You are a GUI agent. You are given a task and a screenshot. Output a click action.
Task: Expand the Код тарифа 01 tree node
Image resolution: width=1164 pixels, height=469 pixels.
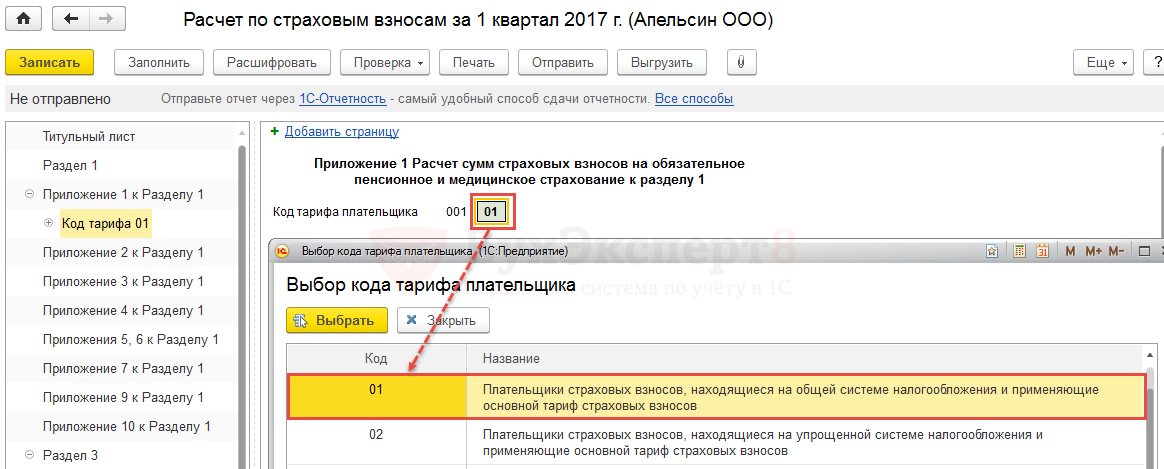48,223
